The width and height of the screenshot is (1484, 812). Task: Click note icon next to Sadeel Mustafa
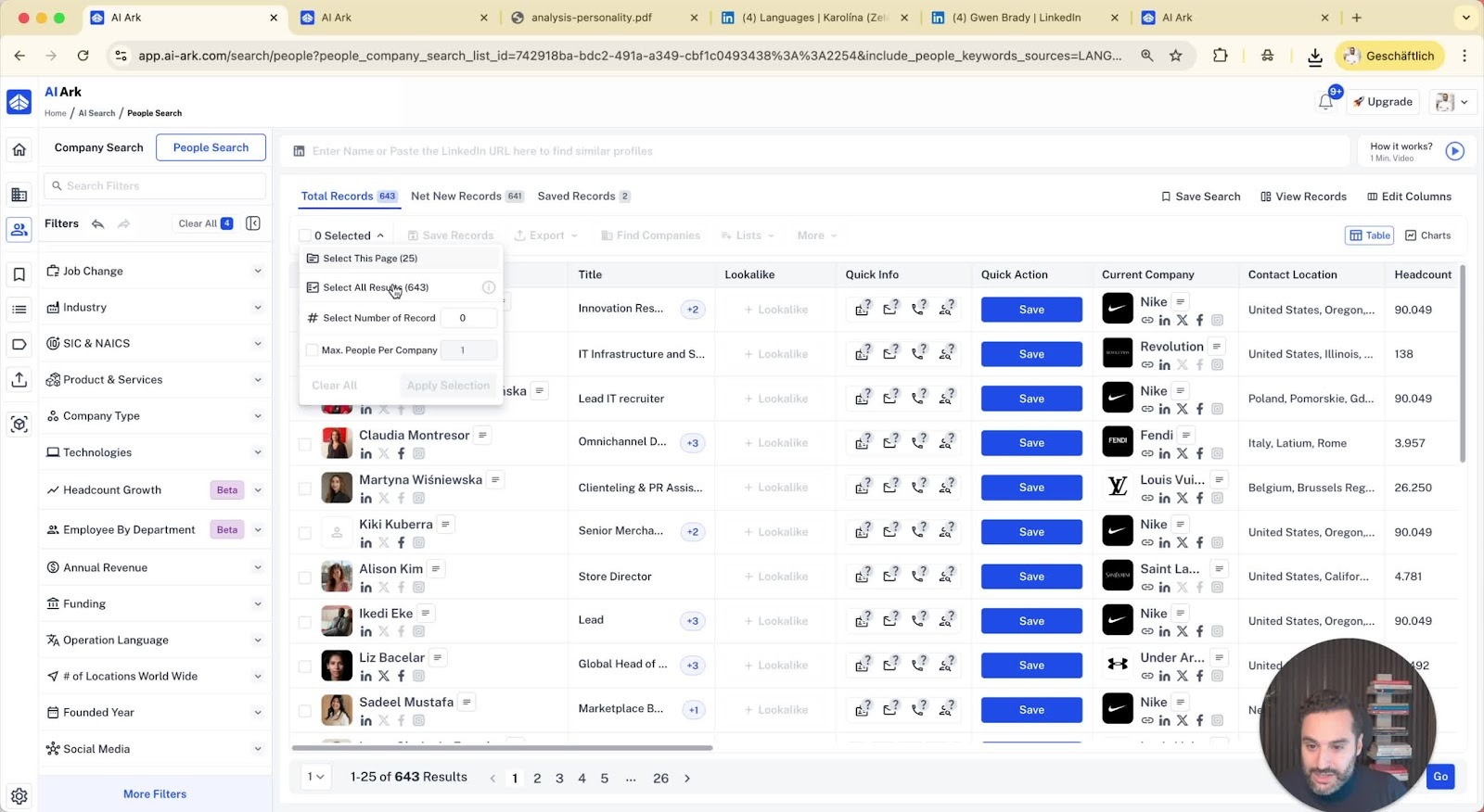pos(467,703)
